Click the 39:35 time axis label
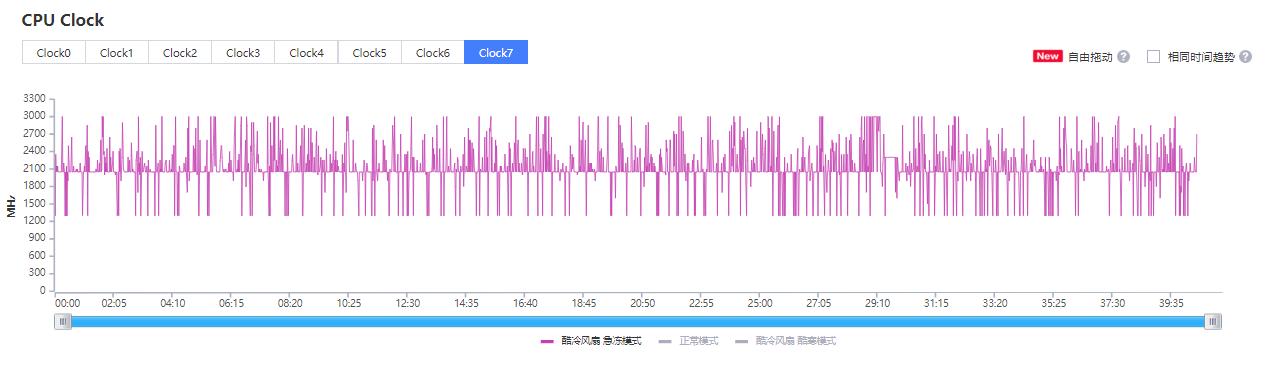 pyautogui.click(x=1171, y=303)
